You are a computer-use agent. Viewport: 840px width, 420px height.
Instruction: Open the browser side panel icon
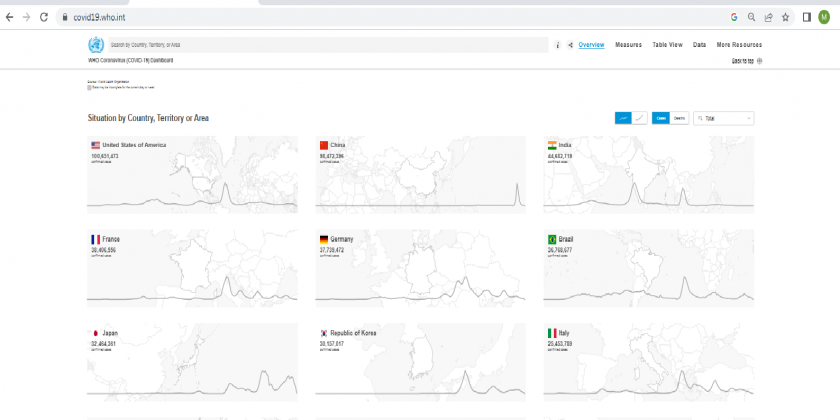click(x=806, y=17)
